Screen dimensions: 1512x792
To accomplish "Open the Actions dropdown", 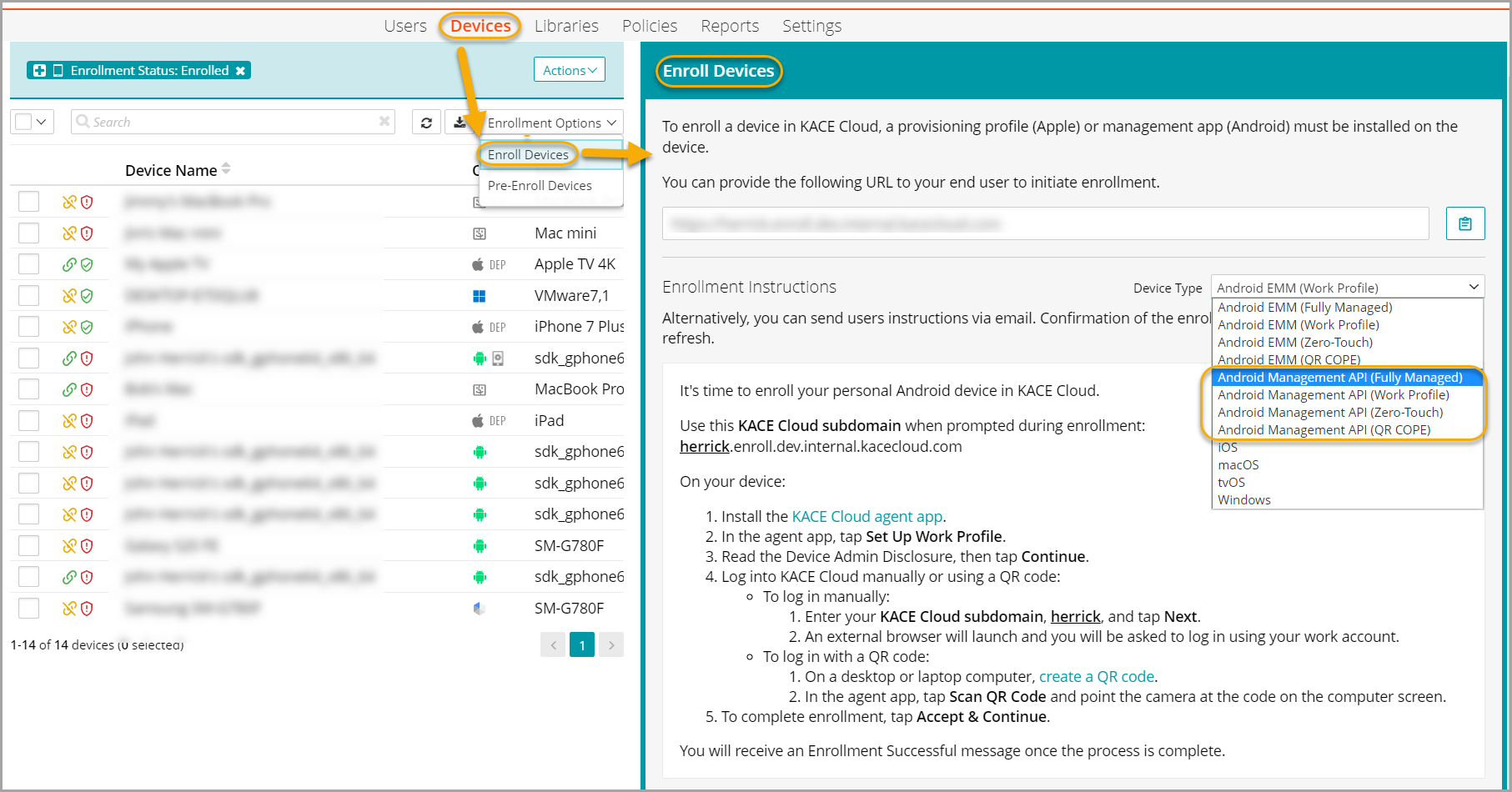I will tap(569, 70).
